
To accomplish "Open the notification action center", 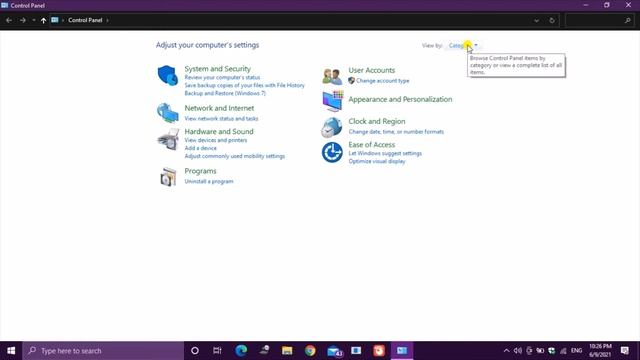I will [x=624, y=351].
